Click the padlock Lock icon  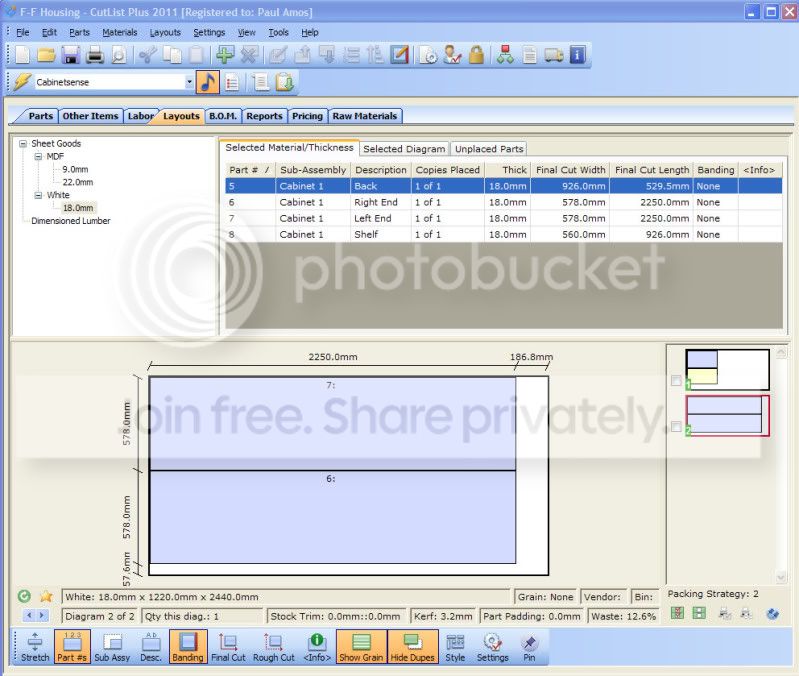point(476,55)
